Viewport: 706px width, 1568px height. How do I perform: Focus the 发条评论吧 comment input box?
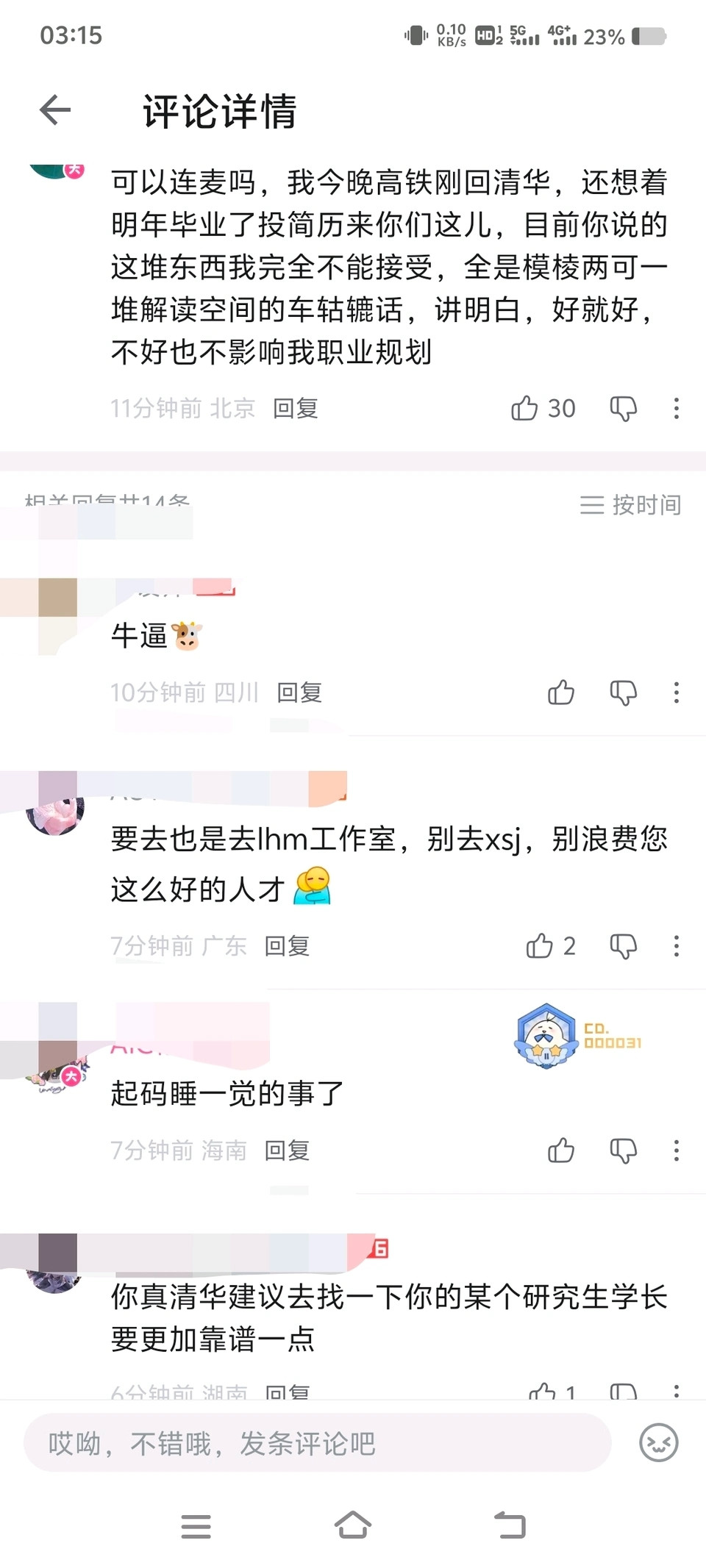click(x=318, y=1443)
